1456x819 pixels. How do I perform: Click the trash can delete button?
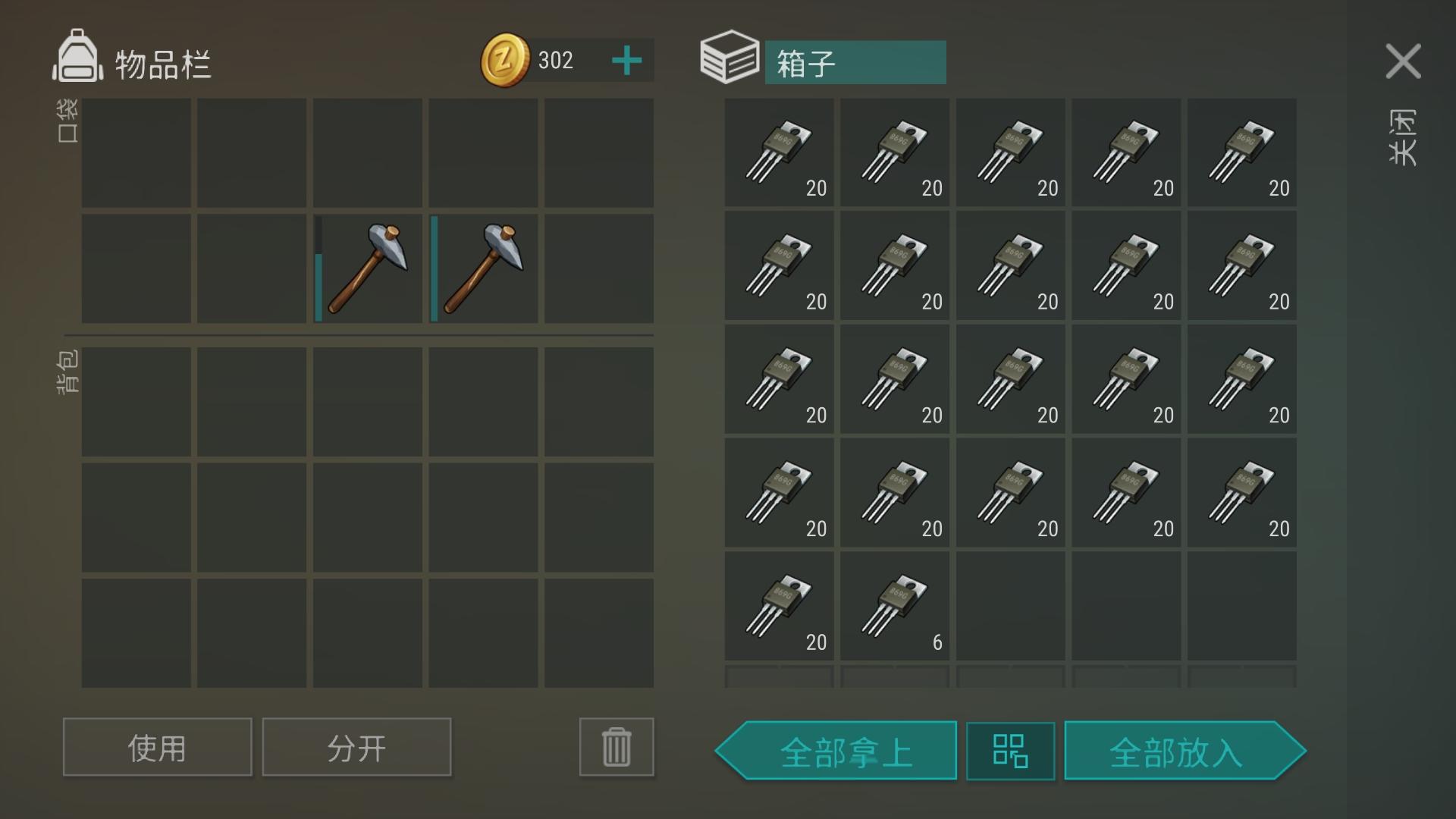[x=617, y=747]
